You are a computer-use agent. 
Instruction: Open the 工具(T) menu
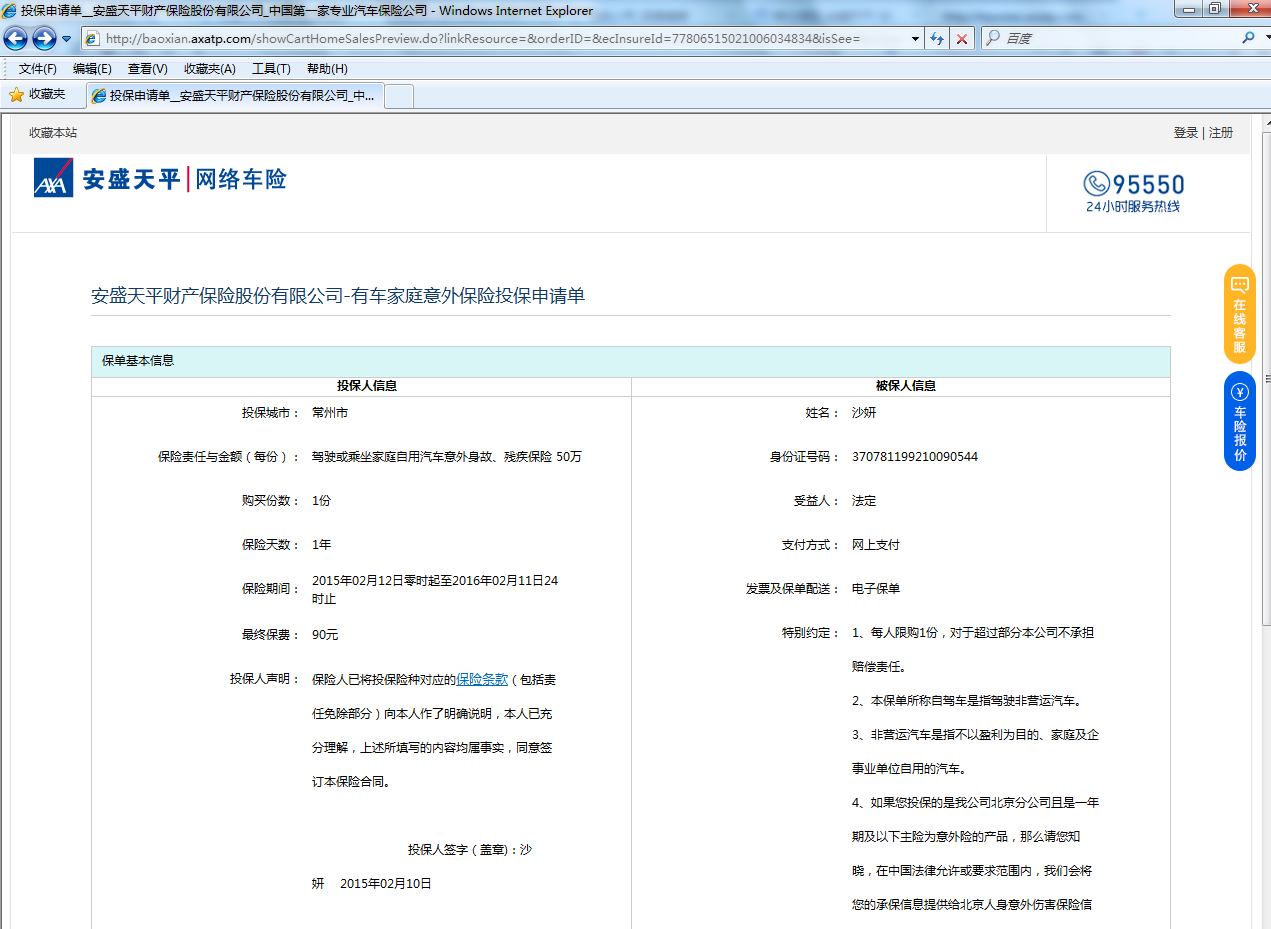[271, 69]
